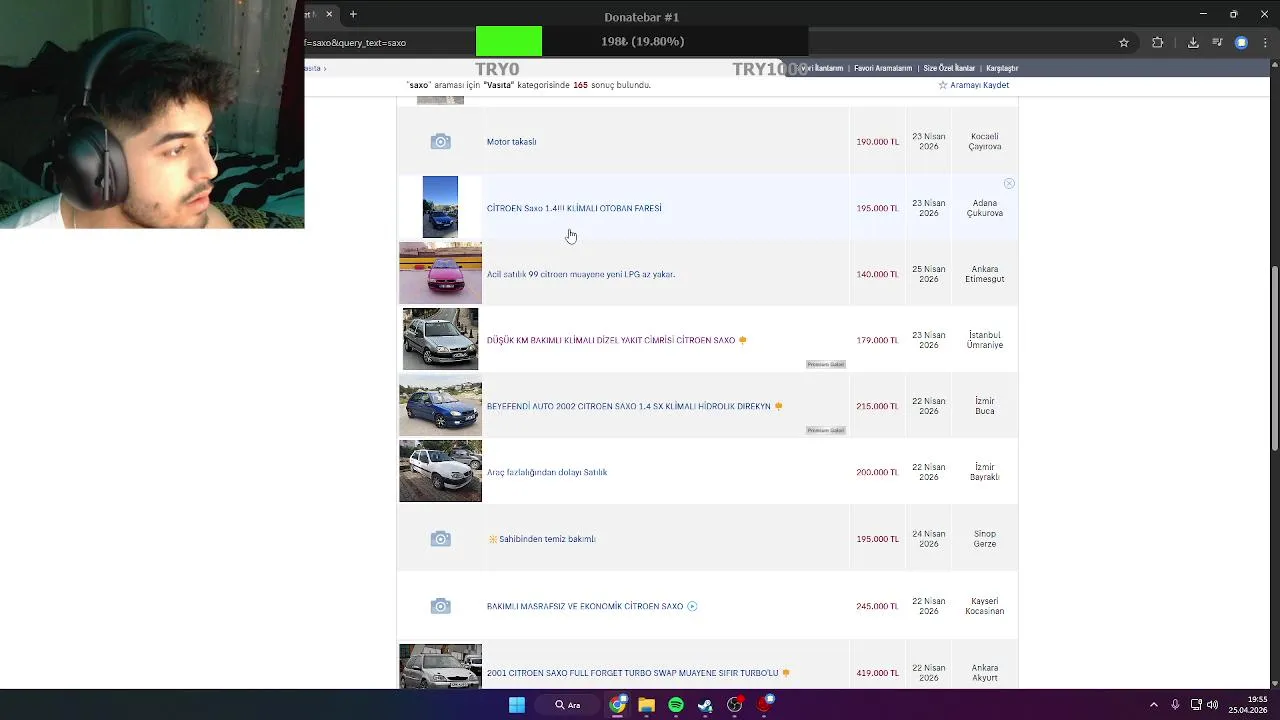The height and width of the screenshot is (720, 1280).
Task: Open the taskbar search box Ara
Action: tap(568, 705)
